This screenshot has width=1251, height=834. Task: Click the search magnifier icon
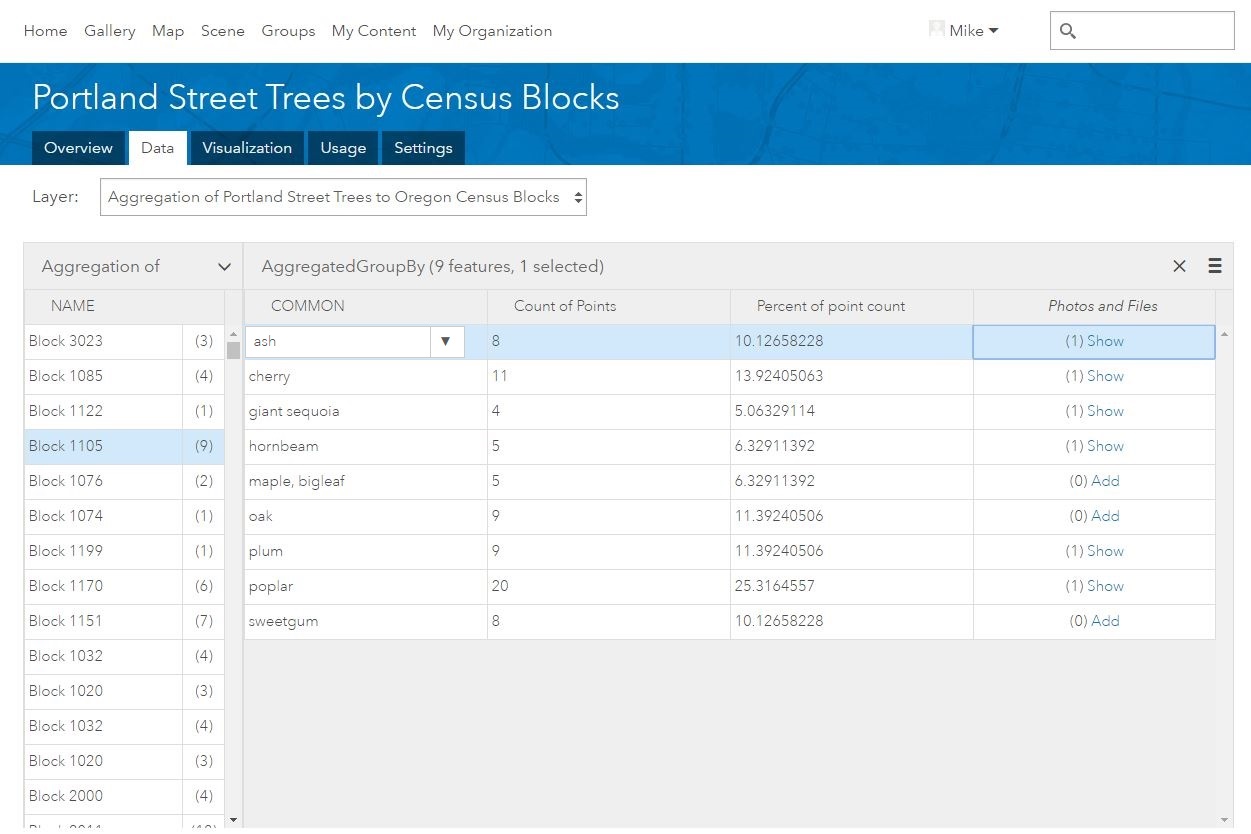pyautogui.click(x=1067, y=31)
